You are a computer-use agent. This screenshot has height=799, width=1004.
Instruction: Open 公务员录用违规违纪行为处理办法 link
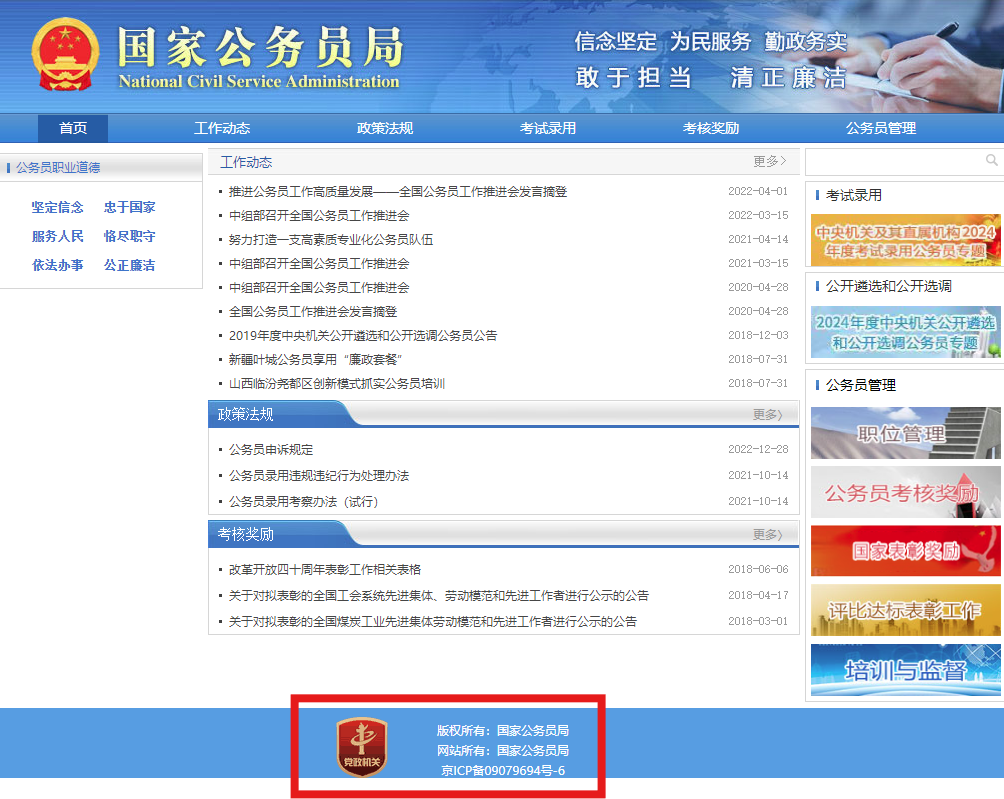click(319, 476)
